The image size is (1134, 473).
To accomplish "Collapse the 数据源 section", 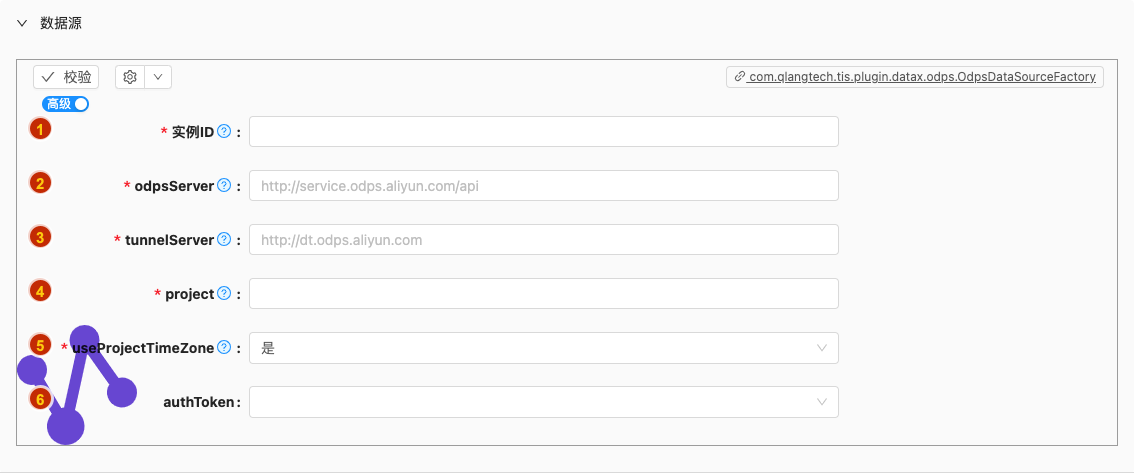I will [22, 23].
